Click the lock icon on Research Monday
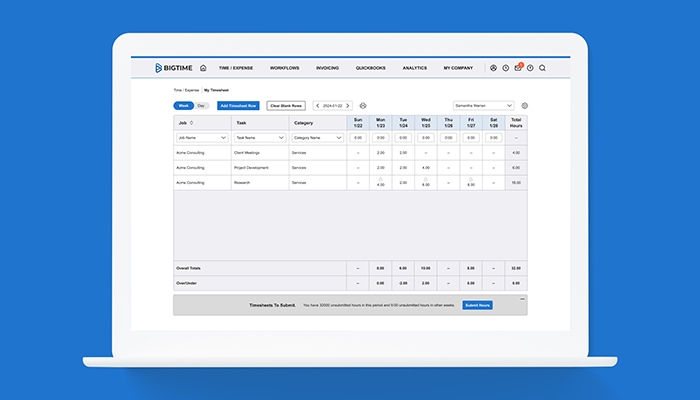This screenshot has height=400, width=700. (380, 179)
